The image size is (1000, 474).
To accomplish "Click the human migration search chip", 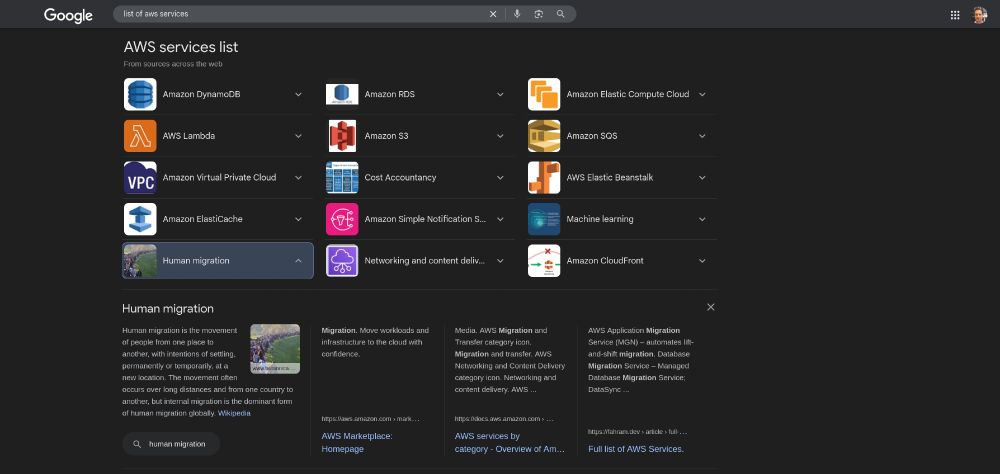I will click(171, 444).
